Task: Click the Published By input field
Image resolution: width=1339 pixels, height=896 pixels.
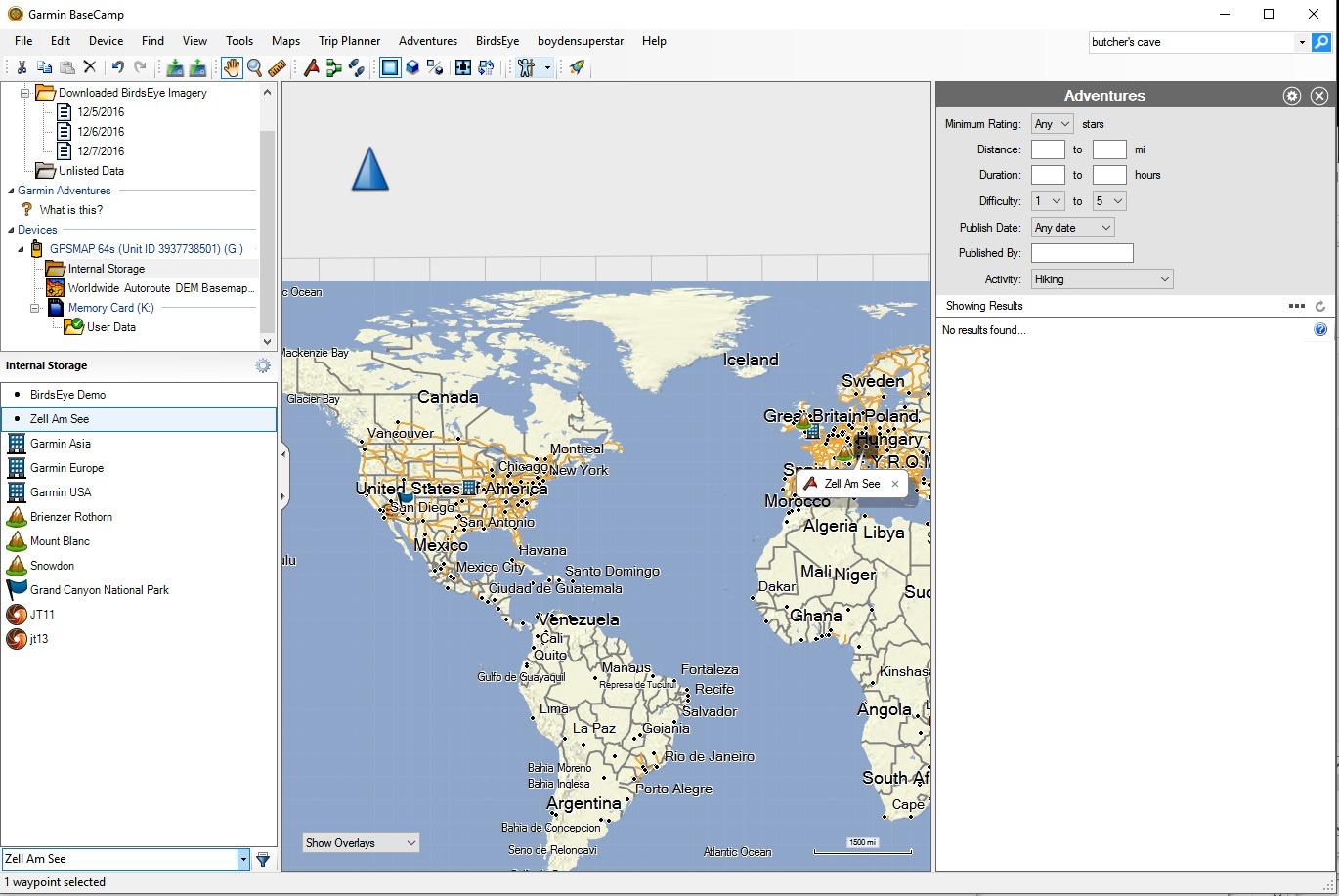Action: tap(1082, 253)
